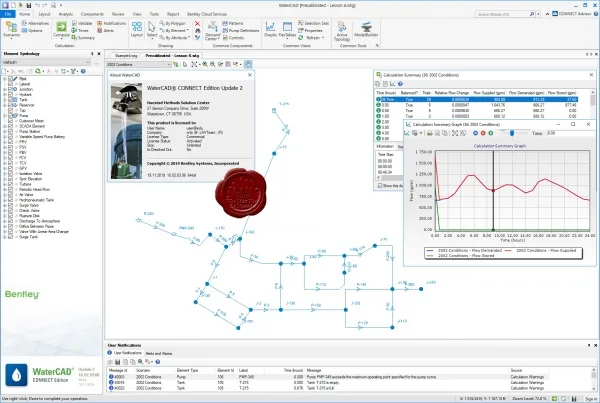Select the Layout drawing tool
This screenshot has height=403, width=600.
point(137,29)
